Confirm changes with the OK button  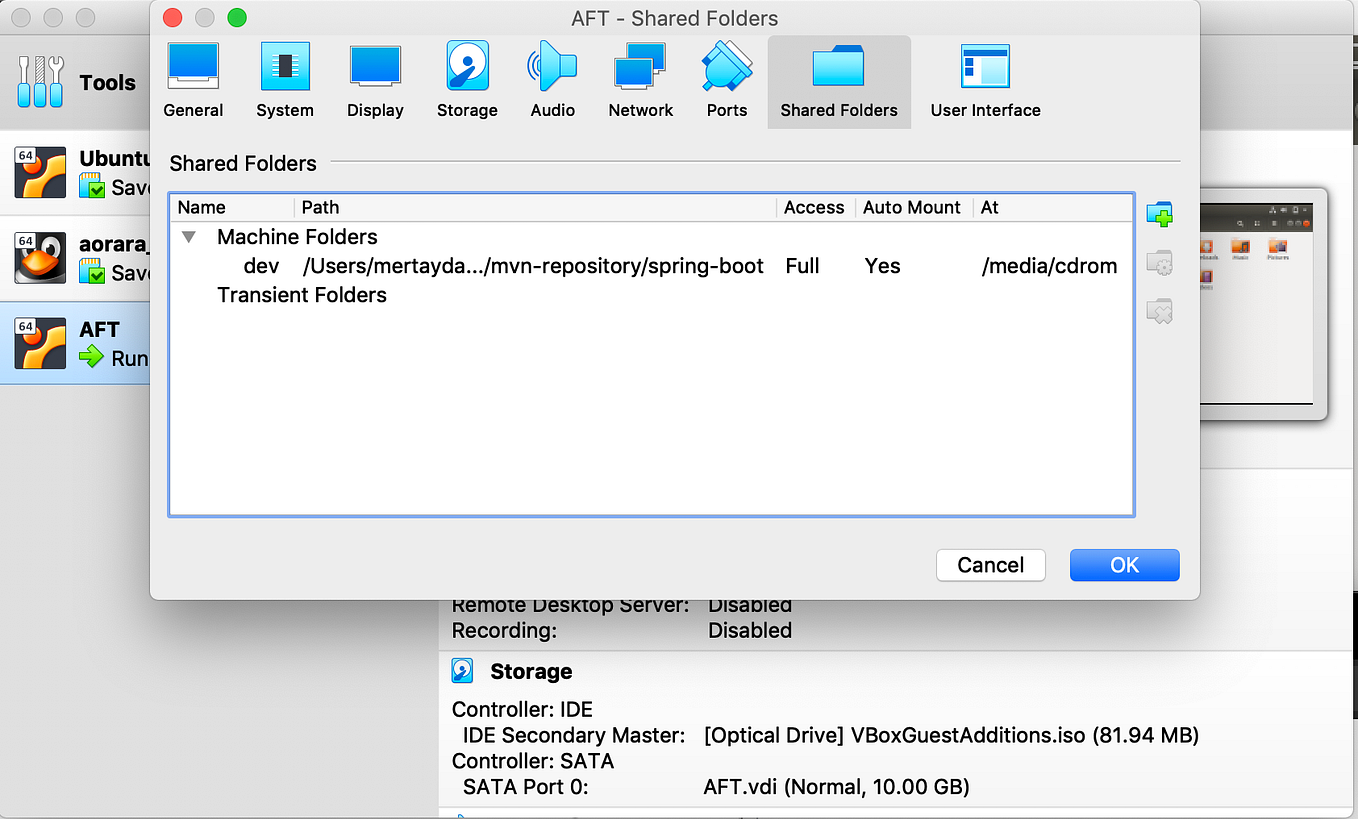[1124, 565]
